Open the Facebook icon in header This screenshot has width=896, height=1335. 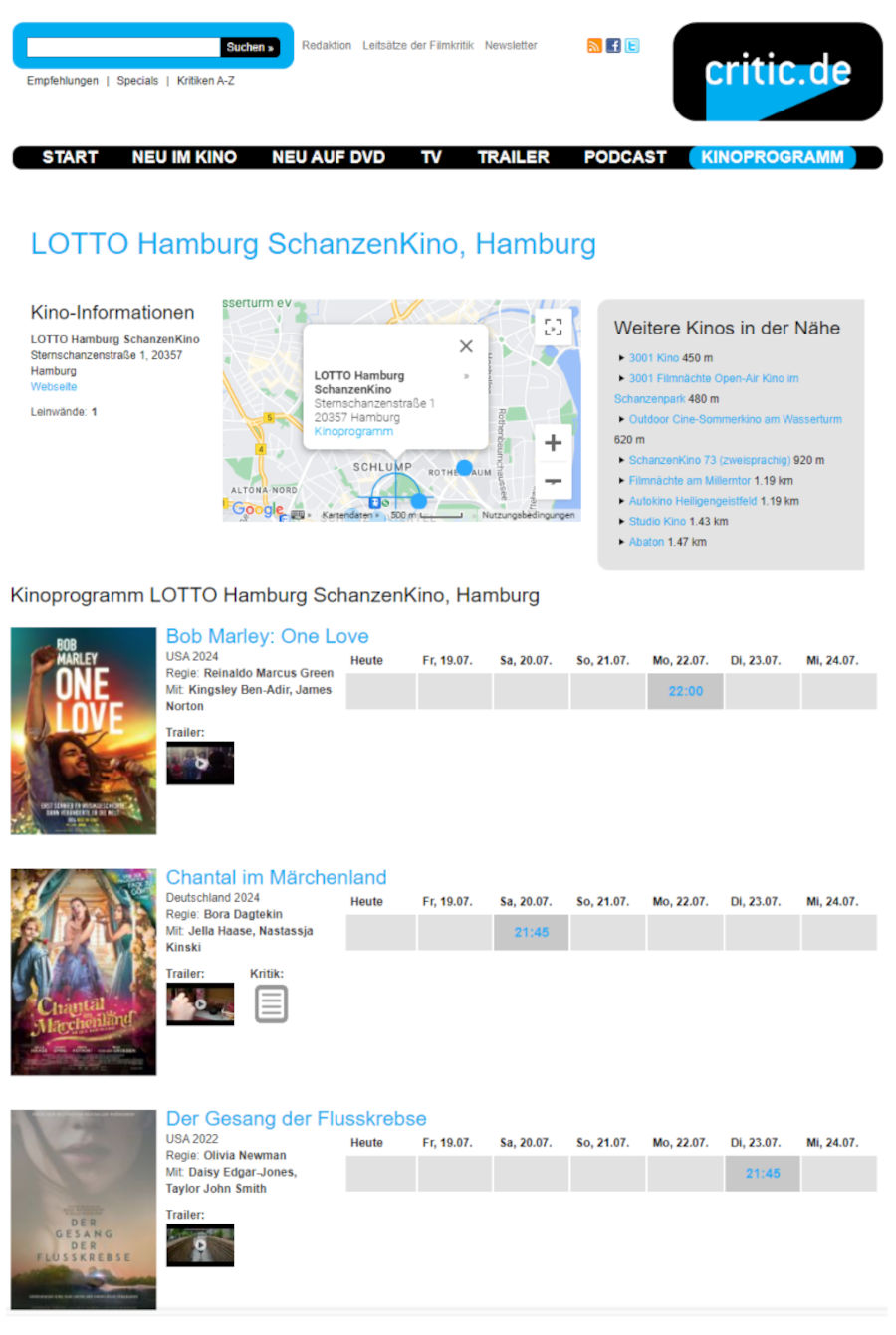(613, 46)
